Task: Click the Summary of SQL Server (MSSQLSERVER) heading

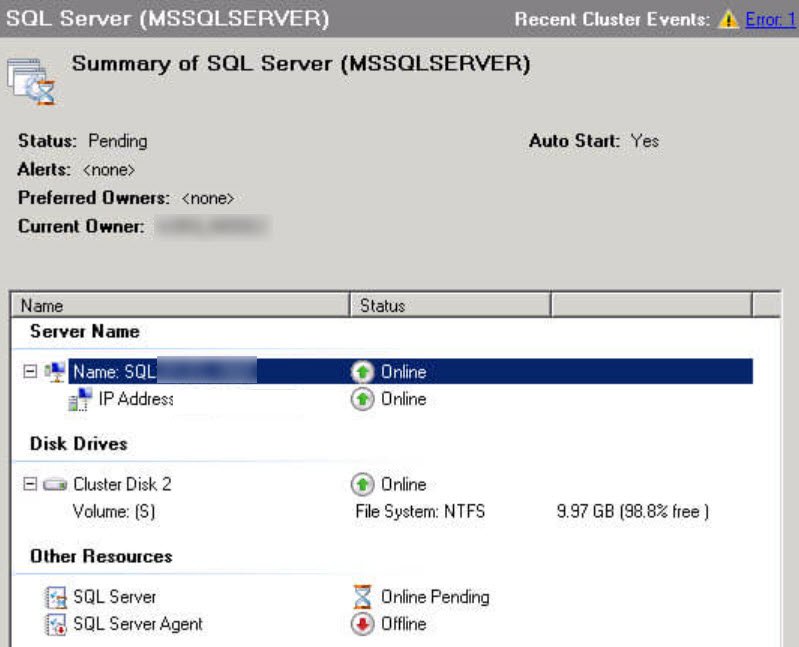Action: click(301, 64)
